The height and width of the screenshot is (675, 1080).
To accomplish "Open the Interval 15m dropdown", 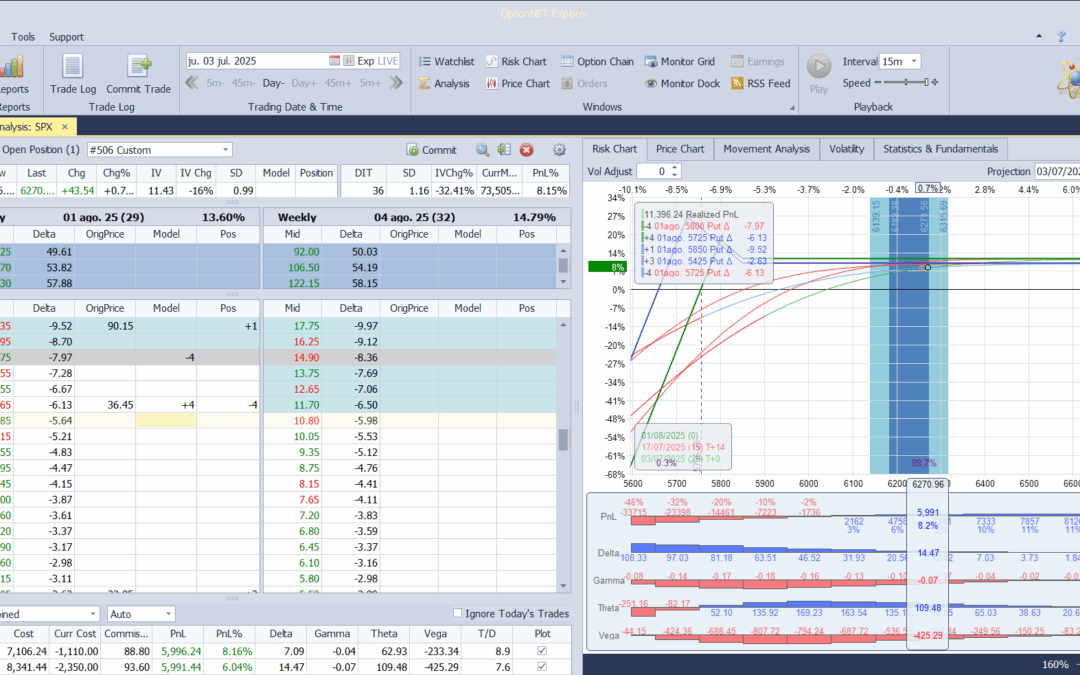I will pos(915,61).
